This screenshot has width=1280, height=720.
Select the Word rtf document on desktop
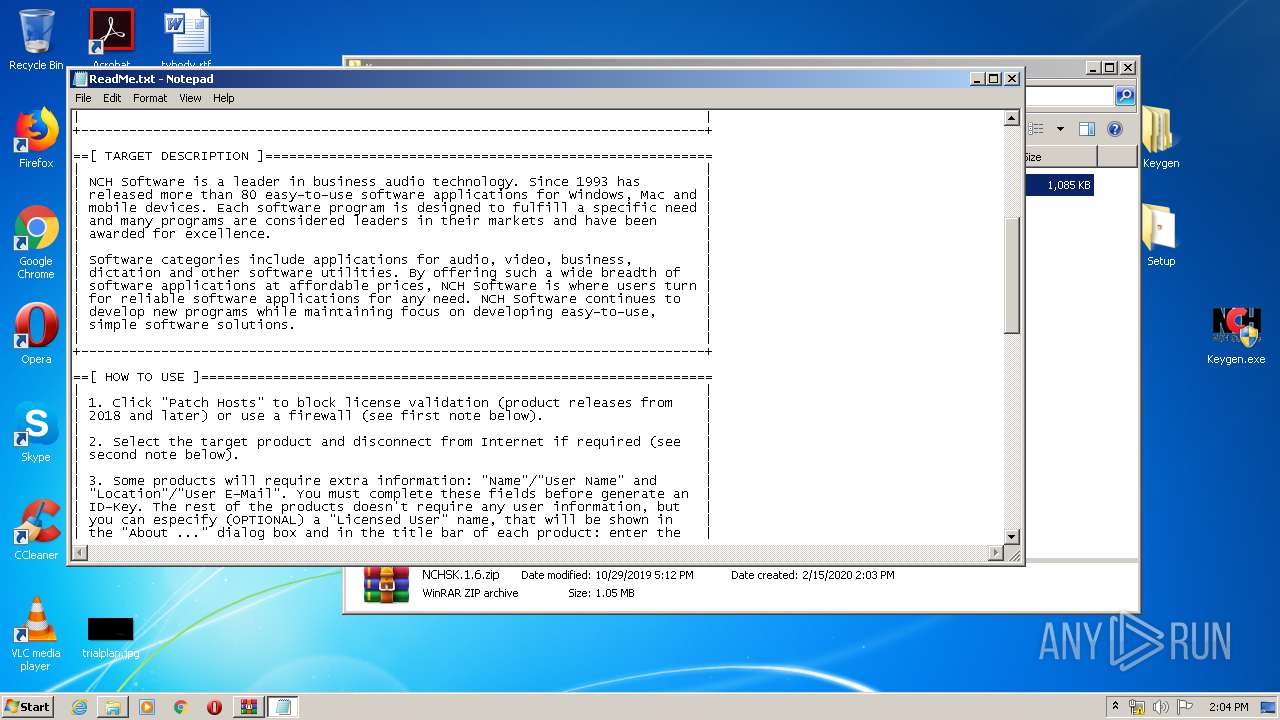pos(187,38)
